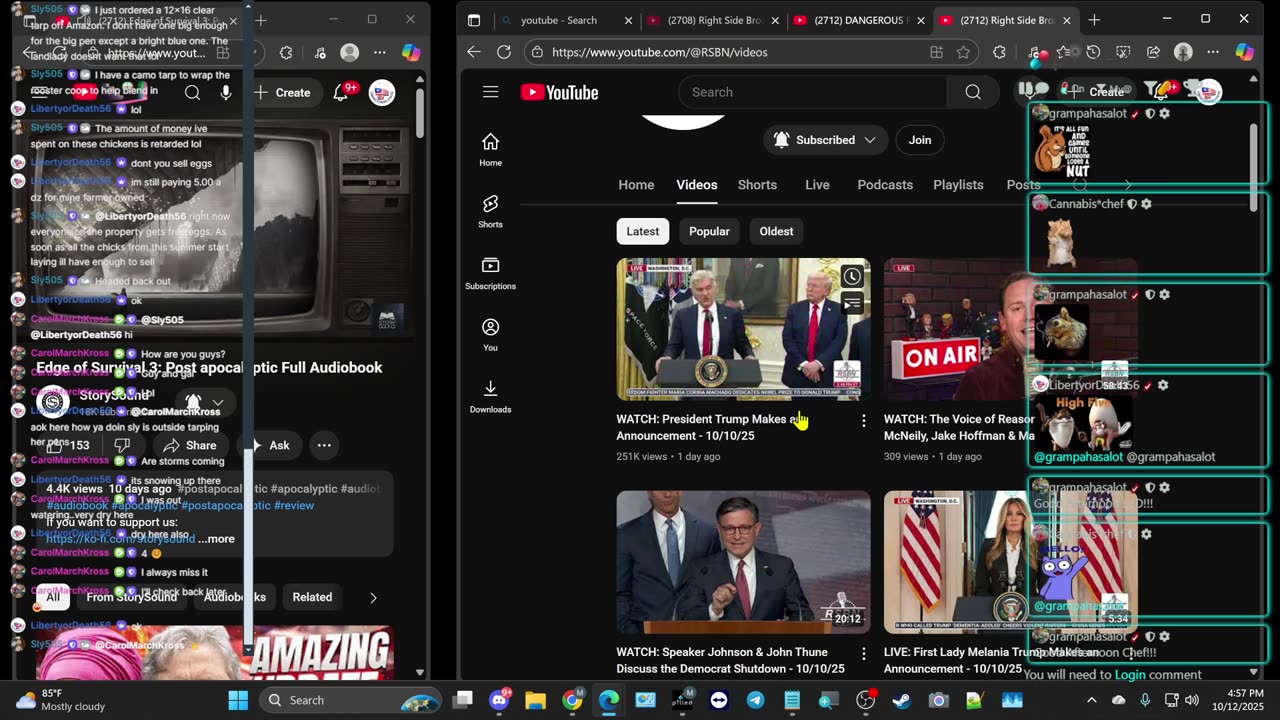Switch to the 'youtube - Search' browser tab
Image resolution: width=1280 pixels, height=720 pixels.
pos(565,20)
